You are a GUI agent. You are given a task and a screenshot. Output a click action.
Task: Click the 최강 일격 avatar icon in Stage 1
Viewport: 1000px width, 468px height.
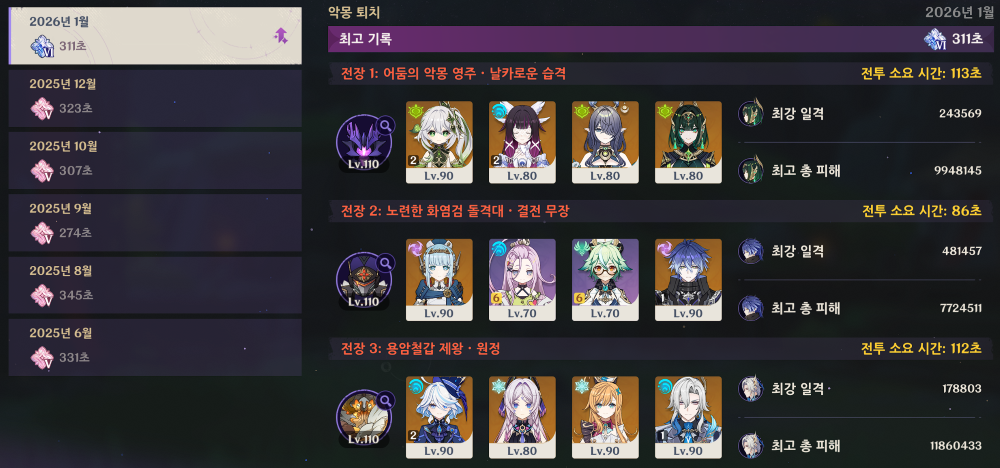pyautogui.click(x=751, y=113)
